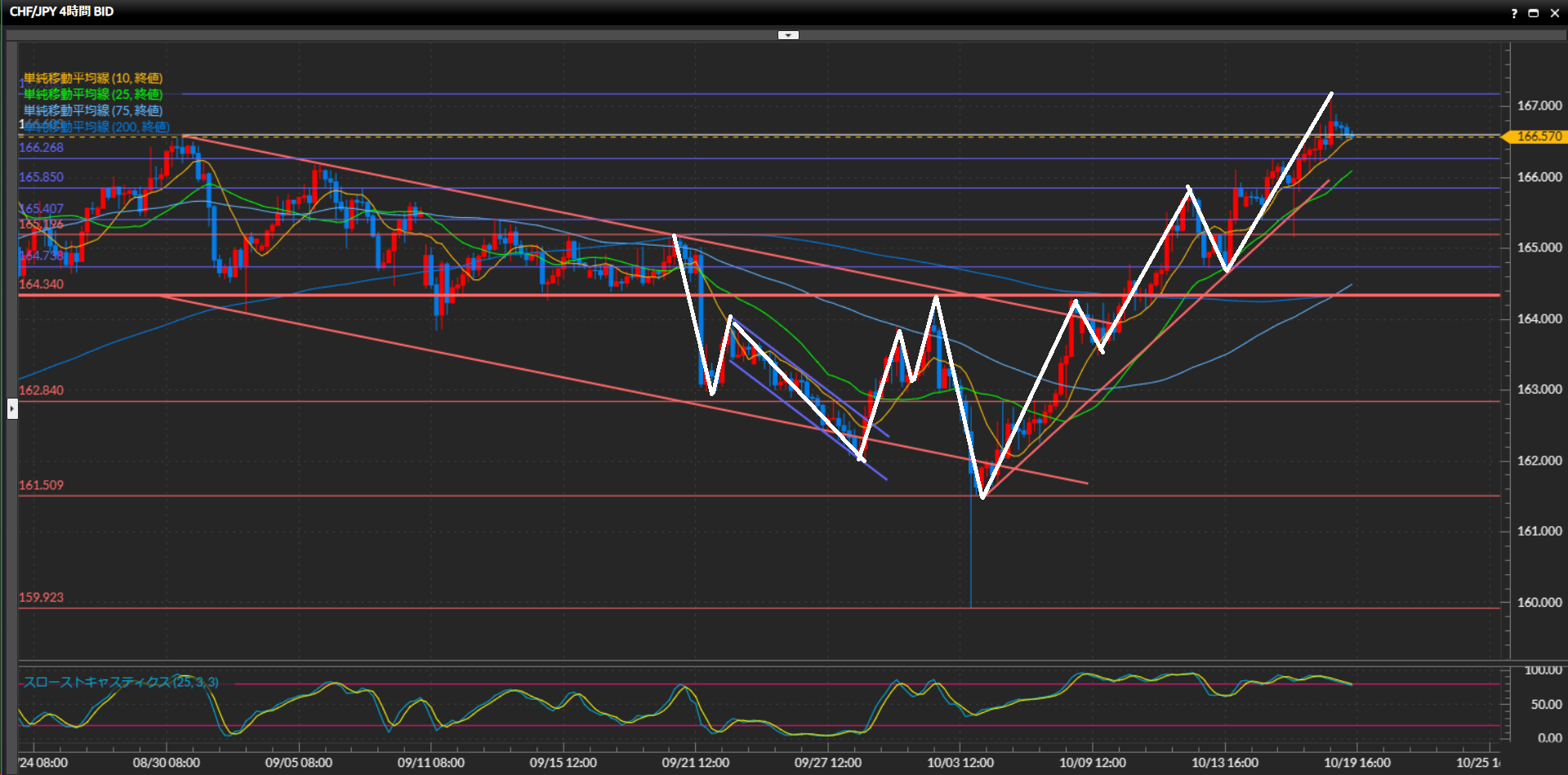Click the CHF/JPY 4時間 BID title
Image resolution: width=1568 pixels, height=775 pixels.
pyautogui.click(x=61, y=11)
